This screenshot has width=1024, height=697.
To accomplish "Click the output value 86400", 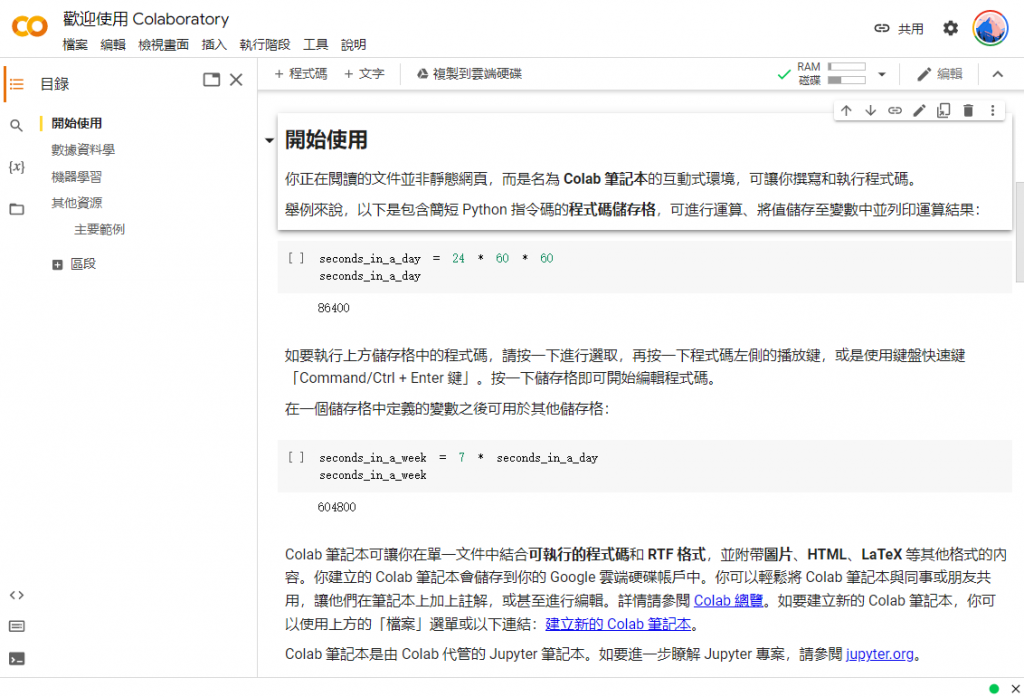I will [334, 308].
